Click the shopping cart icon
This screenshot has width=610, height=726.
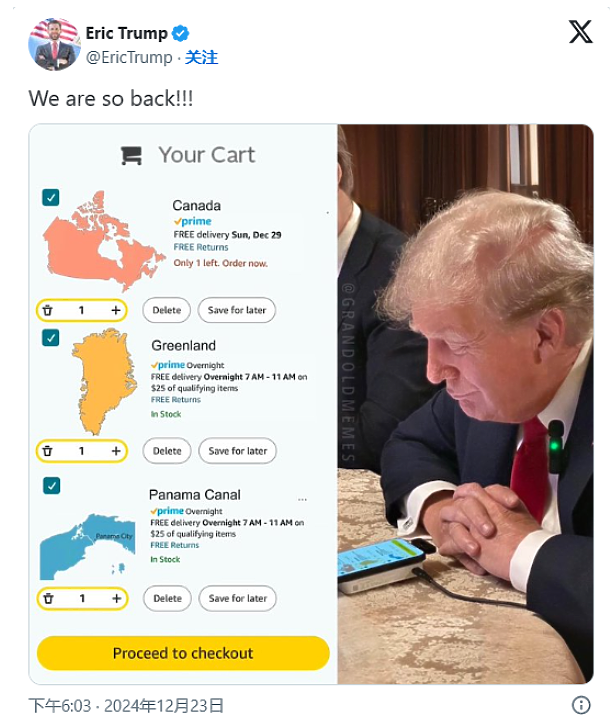point(131,156)
